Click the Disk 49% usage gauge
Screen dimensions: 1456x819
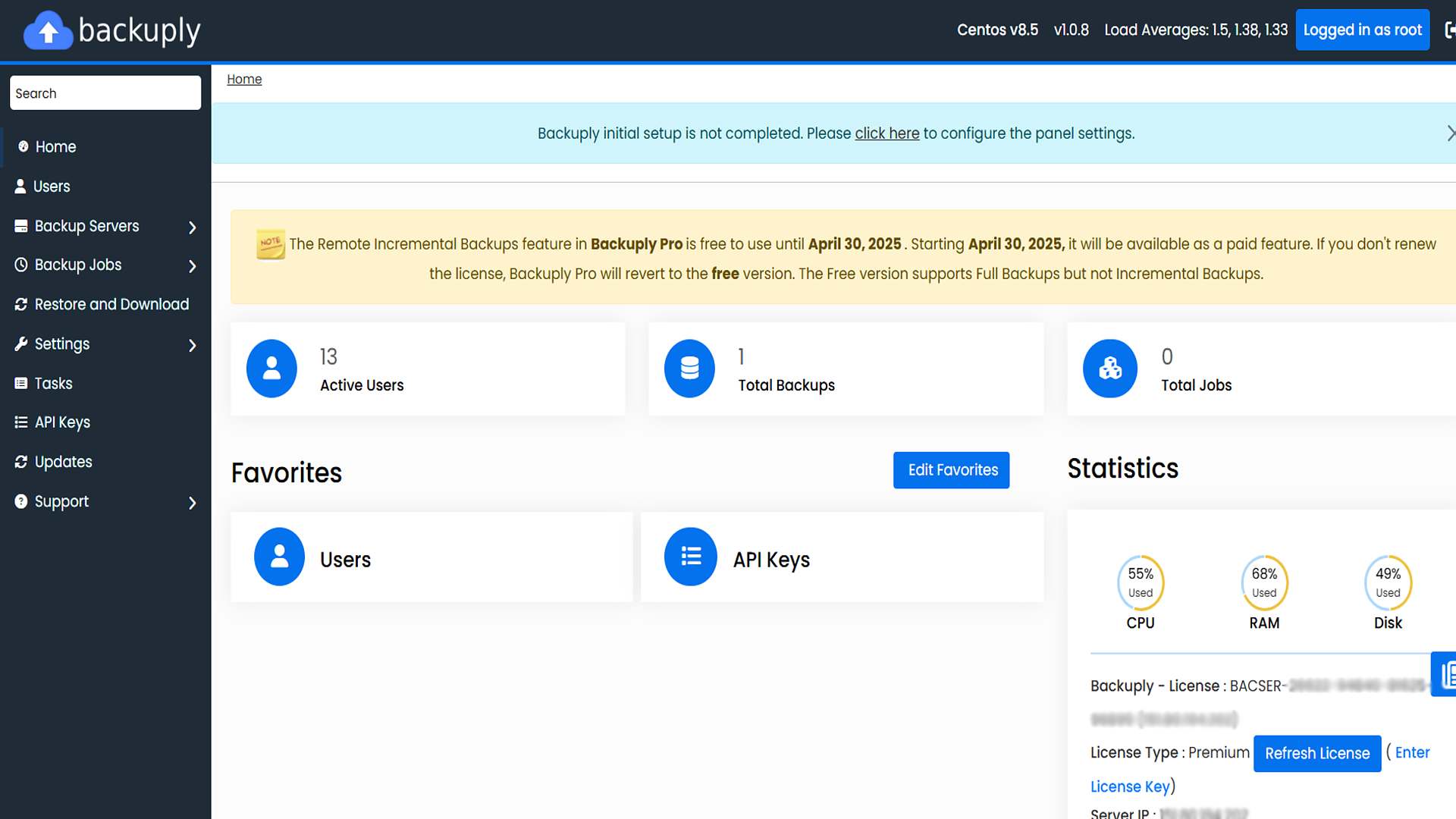click(1388, 582)
